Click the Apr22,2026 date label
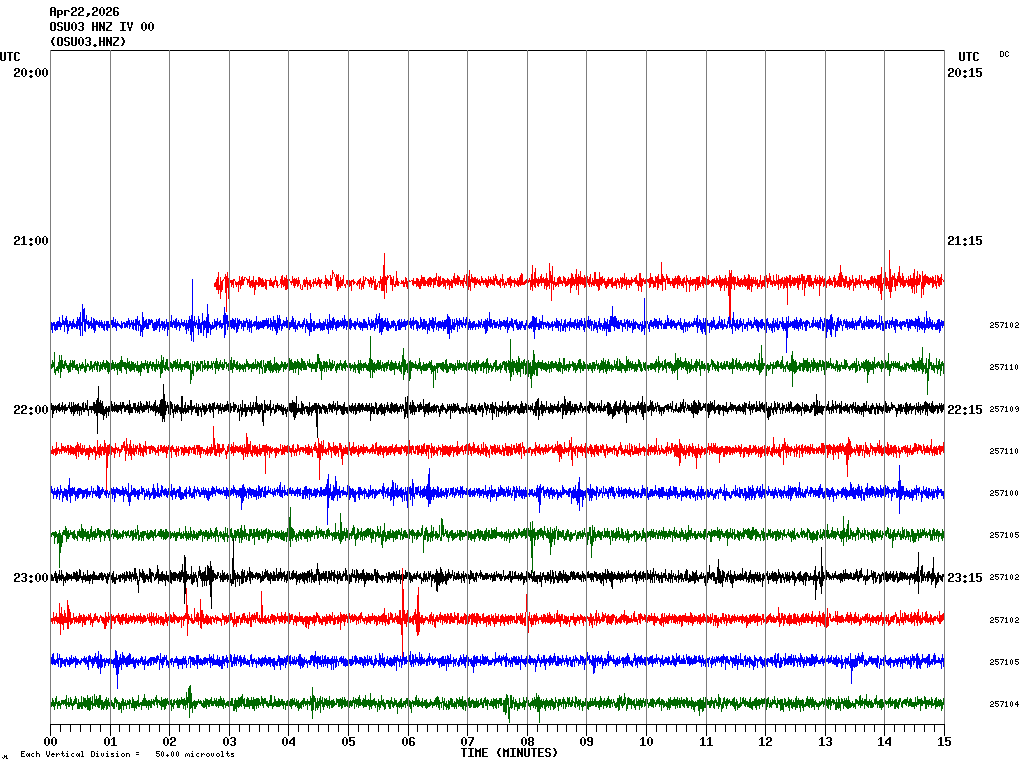The image size is (1024, 768). coord(84,12)
